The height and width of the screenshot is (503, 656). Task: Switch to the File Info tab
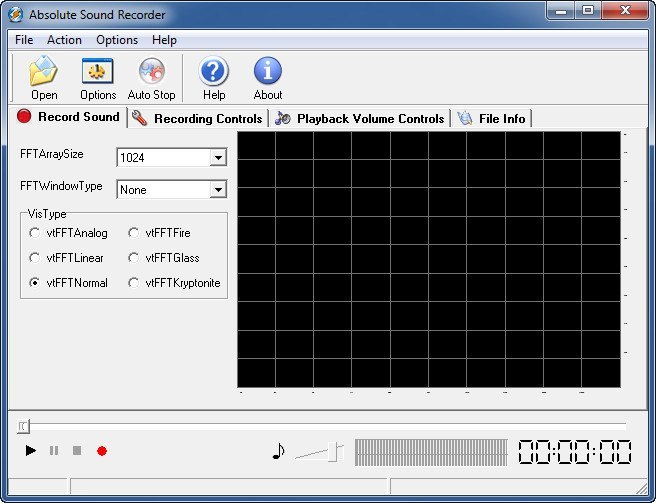pyautogui.click(x=492, y=118)
